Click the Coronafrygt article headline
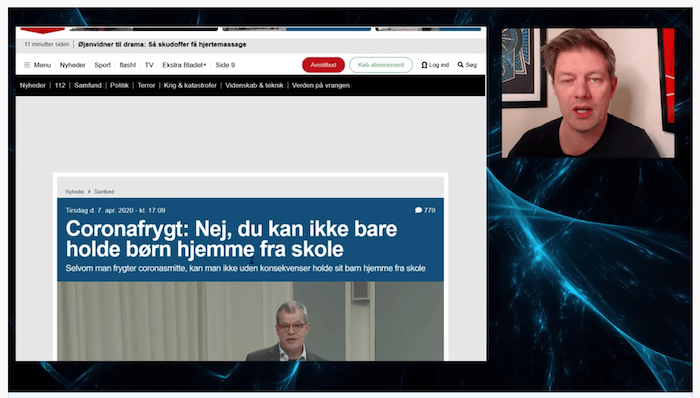Screen dimensions: 700x398 tap(231, 239)
